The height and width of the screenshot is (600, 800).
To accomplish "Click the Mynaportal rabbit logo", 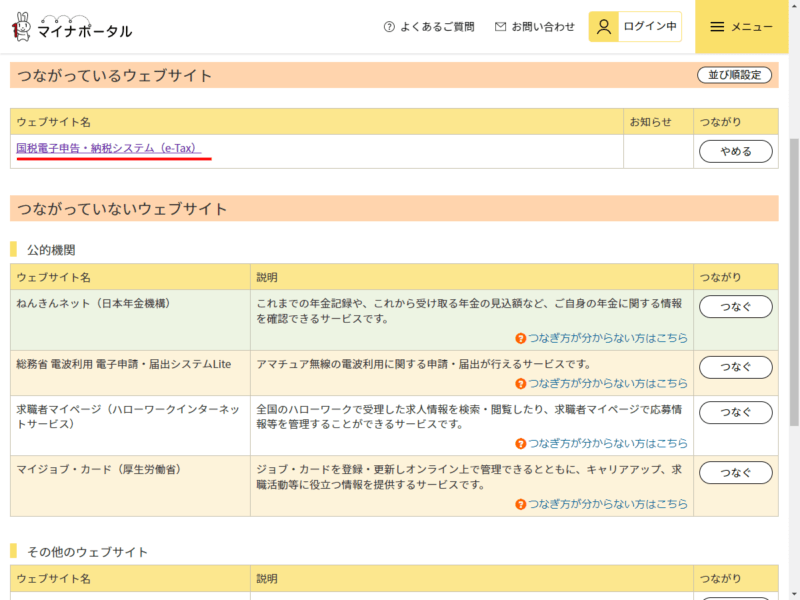I will (22, 27).
